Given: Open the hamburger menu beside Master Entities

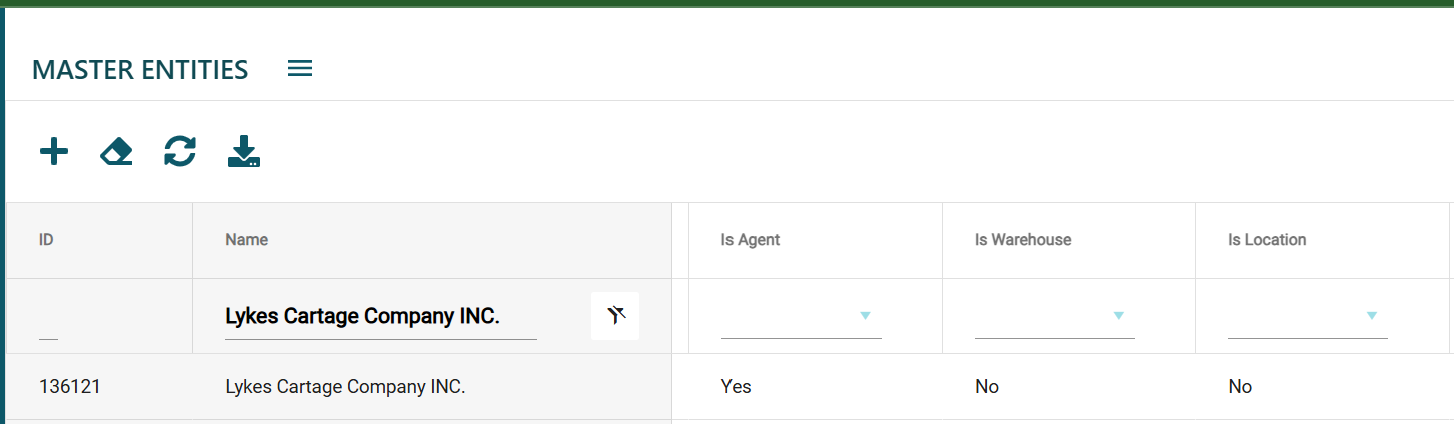Looking at the screenshot, I should (300, 69).
